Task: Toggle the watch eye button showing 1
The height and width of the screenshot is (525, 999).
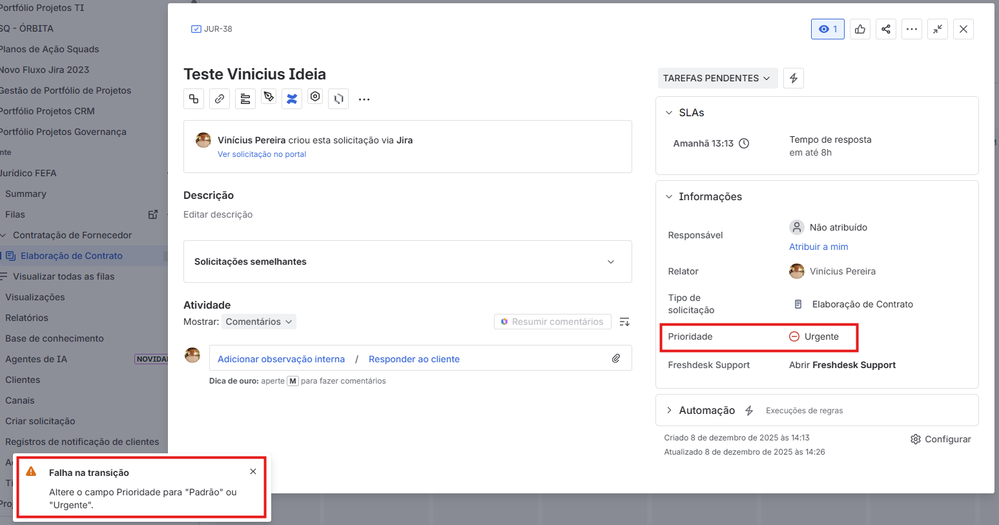Action: 828,29
